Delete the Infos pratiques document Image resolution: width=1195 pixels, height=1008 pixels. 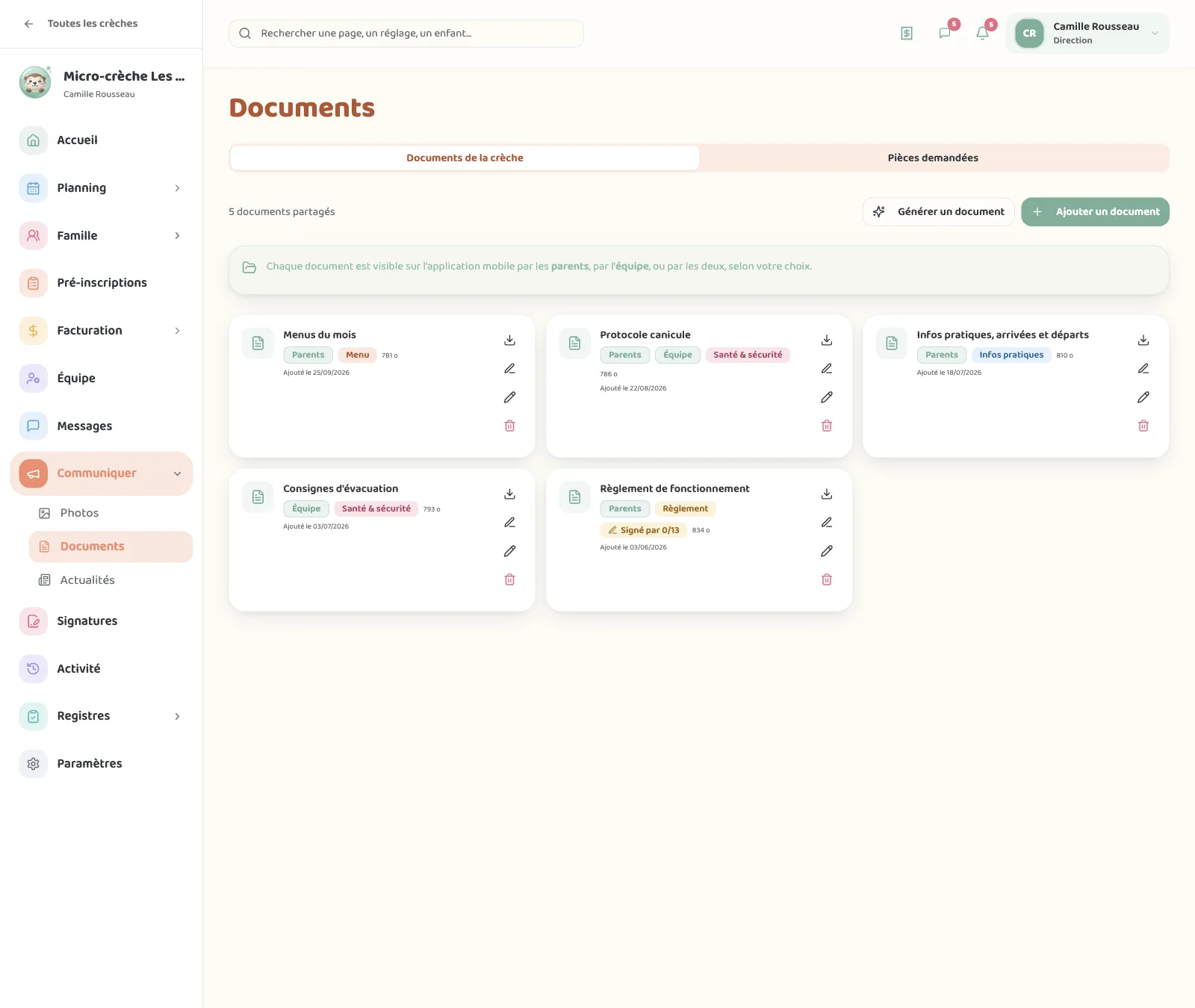(1143, 426)
